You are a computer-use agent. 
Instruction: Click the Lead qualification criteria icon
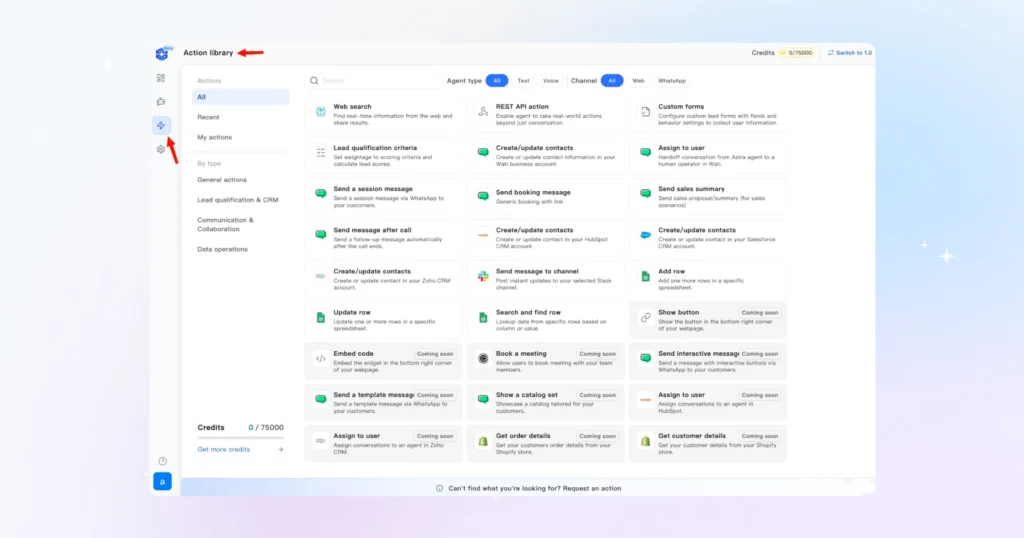tap(321, 153)
